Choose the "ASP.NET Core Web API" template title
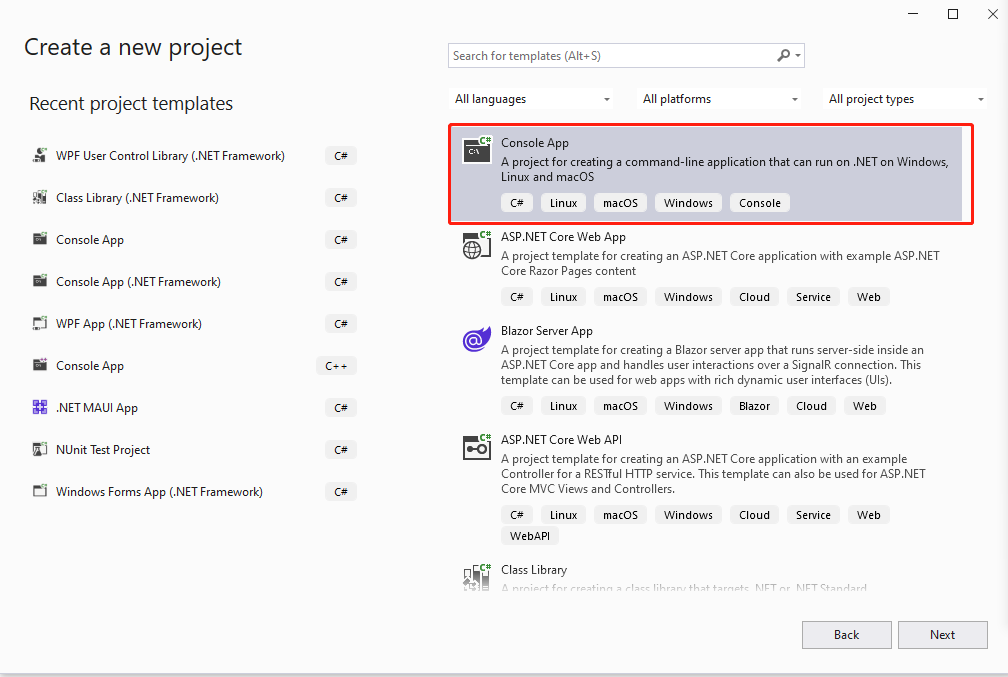This screenshot has height=677, width=1008. point(561,439)
